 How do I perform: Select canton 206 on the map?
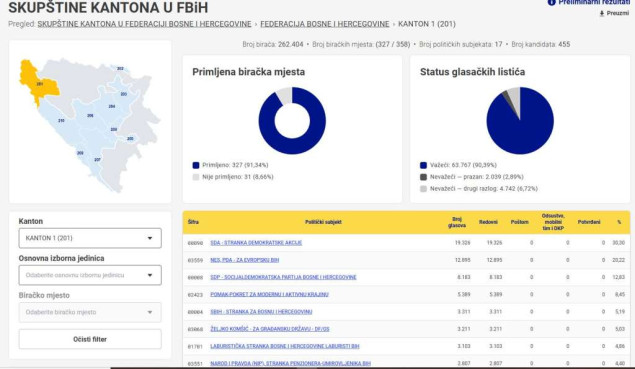(x=90, y=115)
